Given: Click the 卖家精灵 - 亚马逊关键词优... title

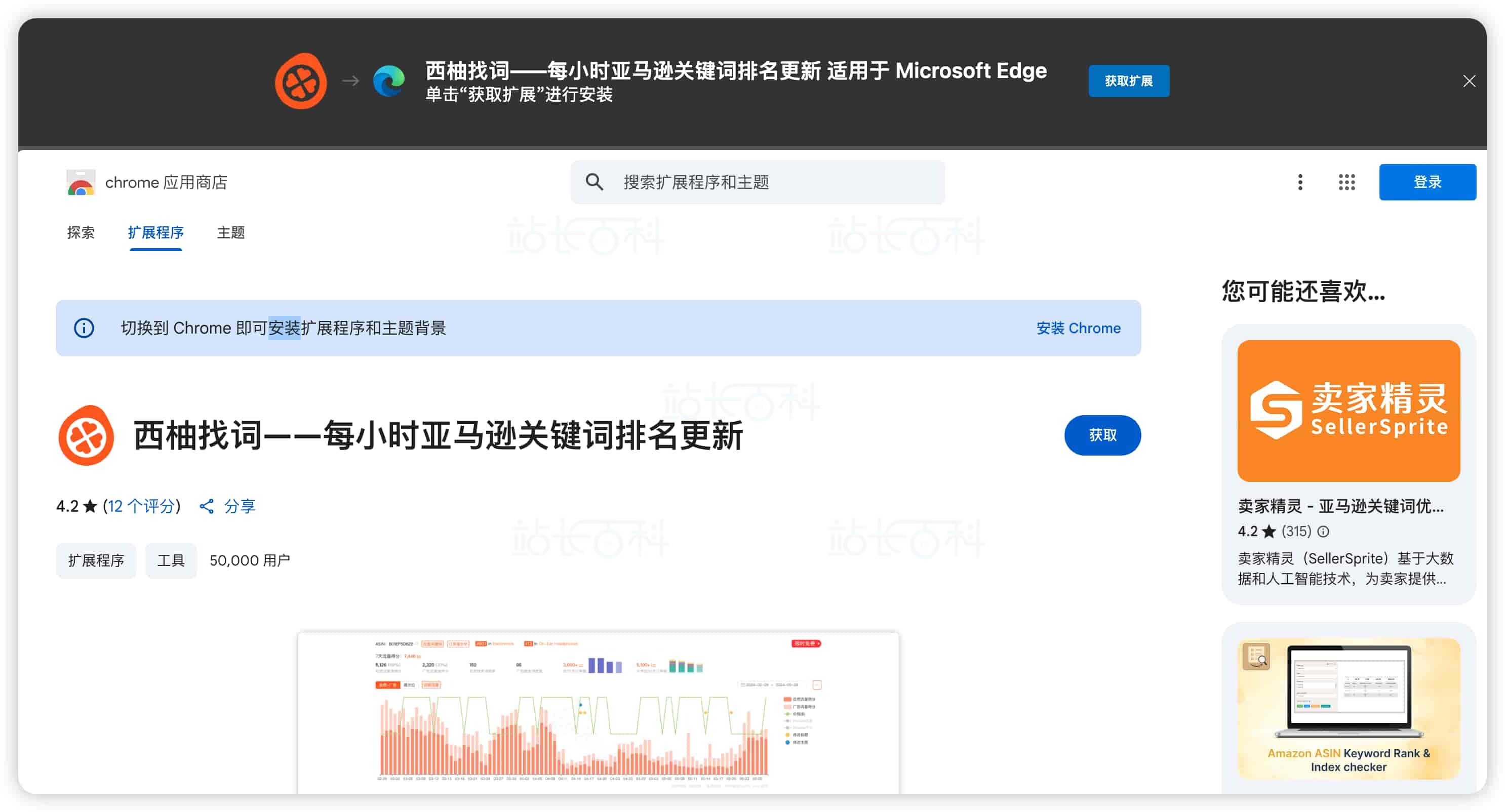Looking at the screenshot, I should pos(1341,506).
